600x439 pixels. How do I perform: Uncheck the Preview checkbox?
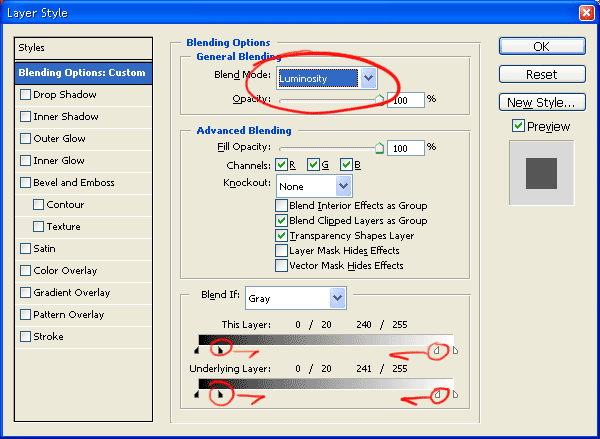click(x=518, y=127)
